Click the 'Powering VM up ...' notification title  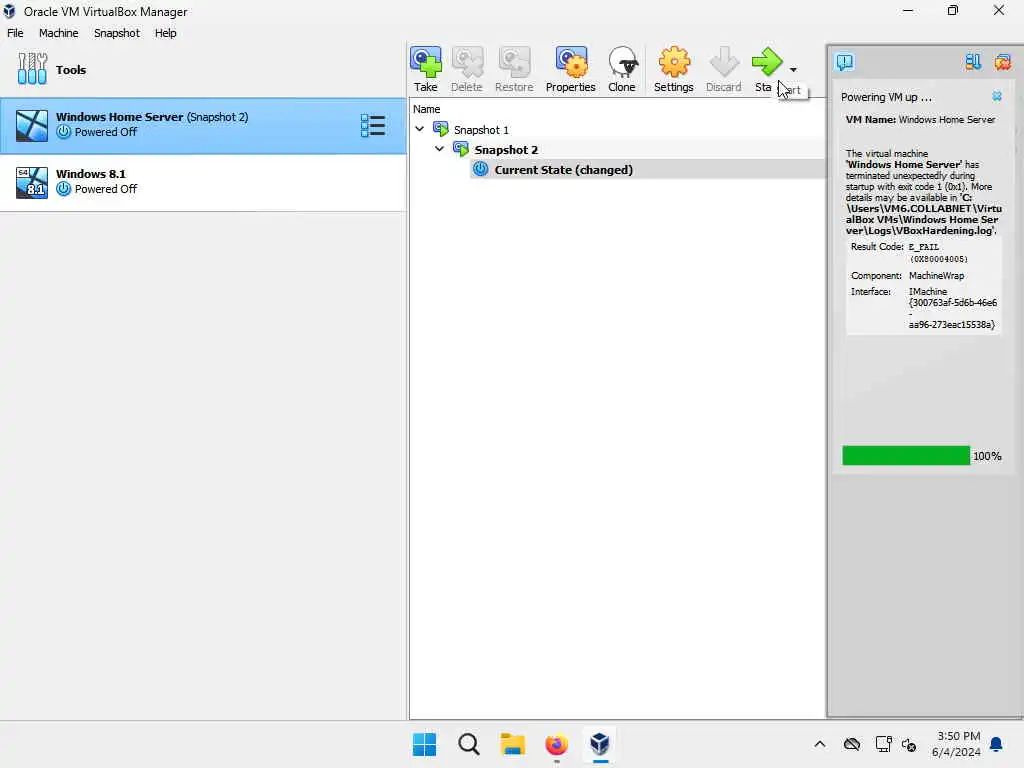(886, 97)
